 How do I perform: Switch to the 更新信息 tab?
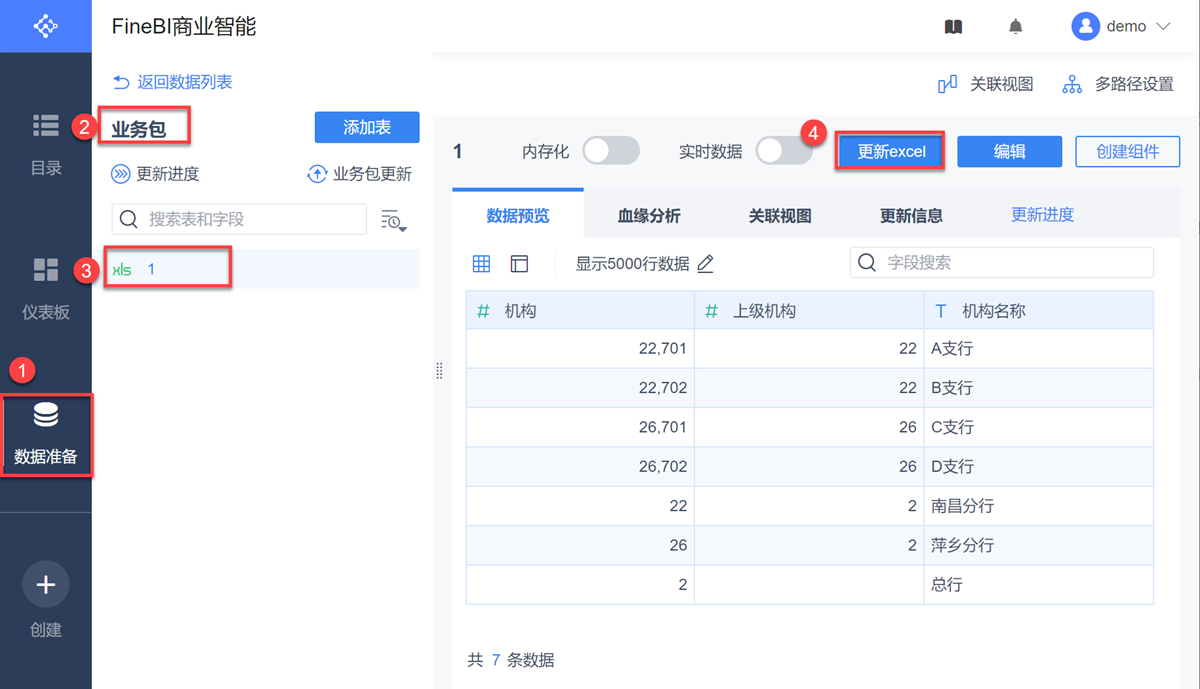point(911,215)
